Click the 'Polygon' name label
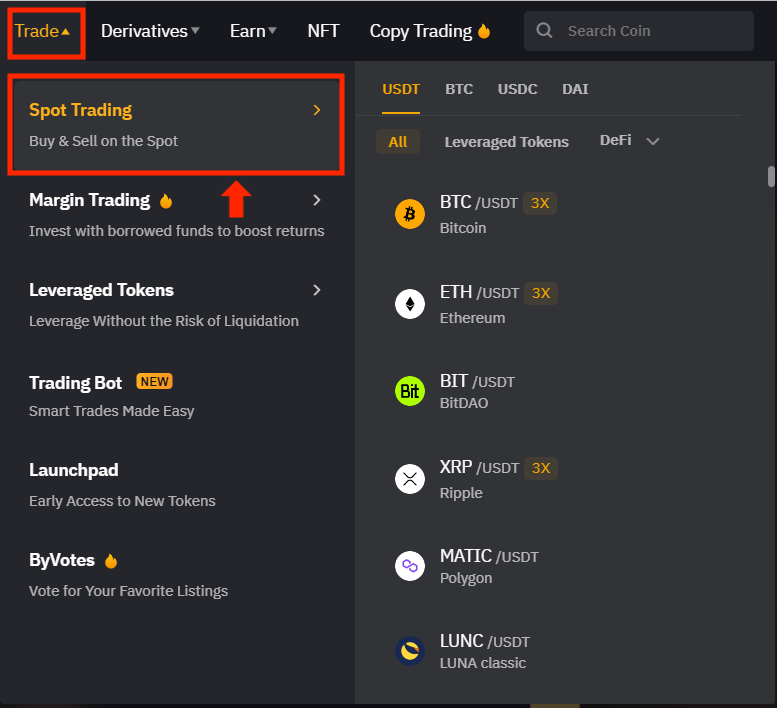777x708 pixels. tap(466, 578)
